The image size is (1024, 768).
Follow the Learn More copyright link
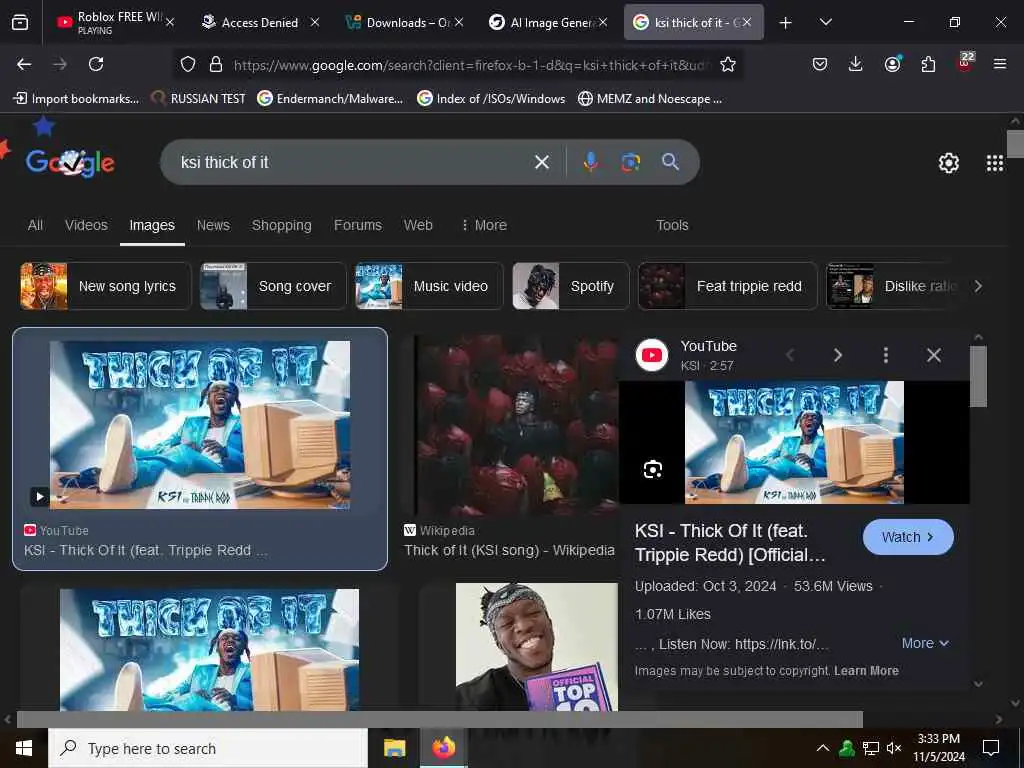[866, 671]
